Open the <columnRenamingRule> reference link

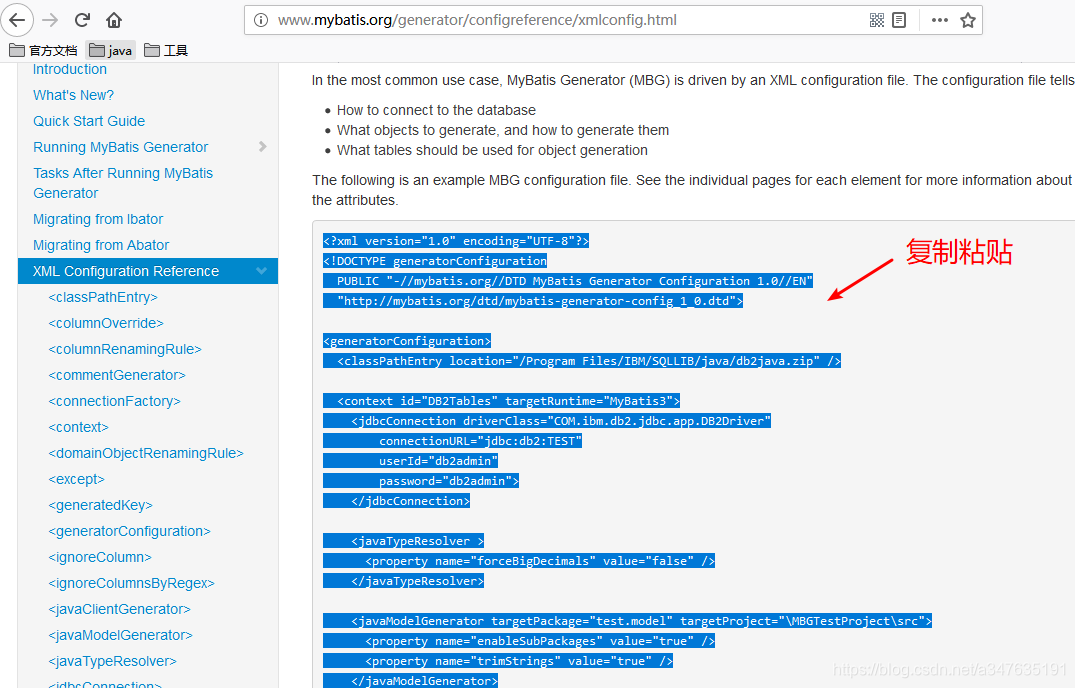pyautogui.click(x=125, y=349)
